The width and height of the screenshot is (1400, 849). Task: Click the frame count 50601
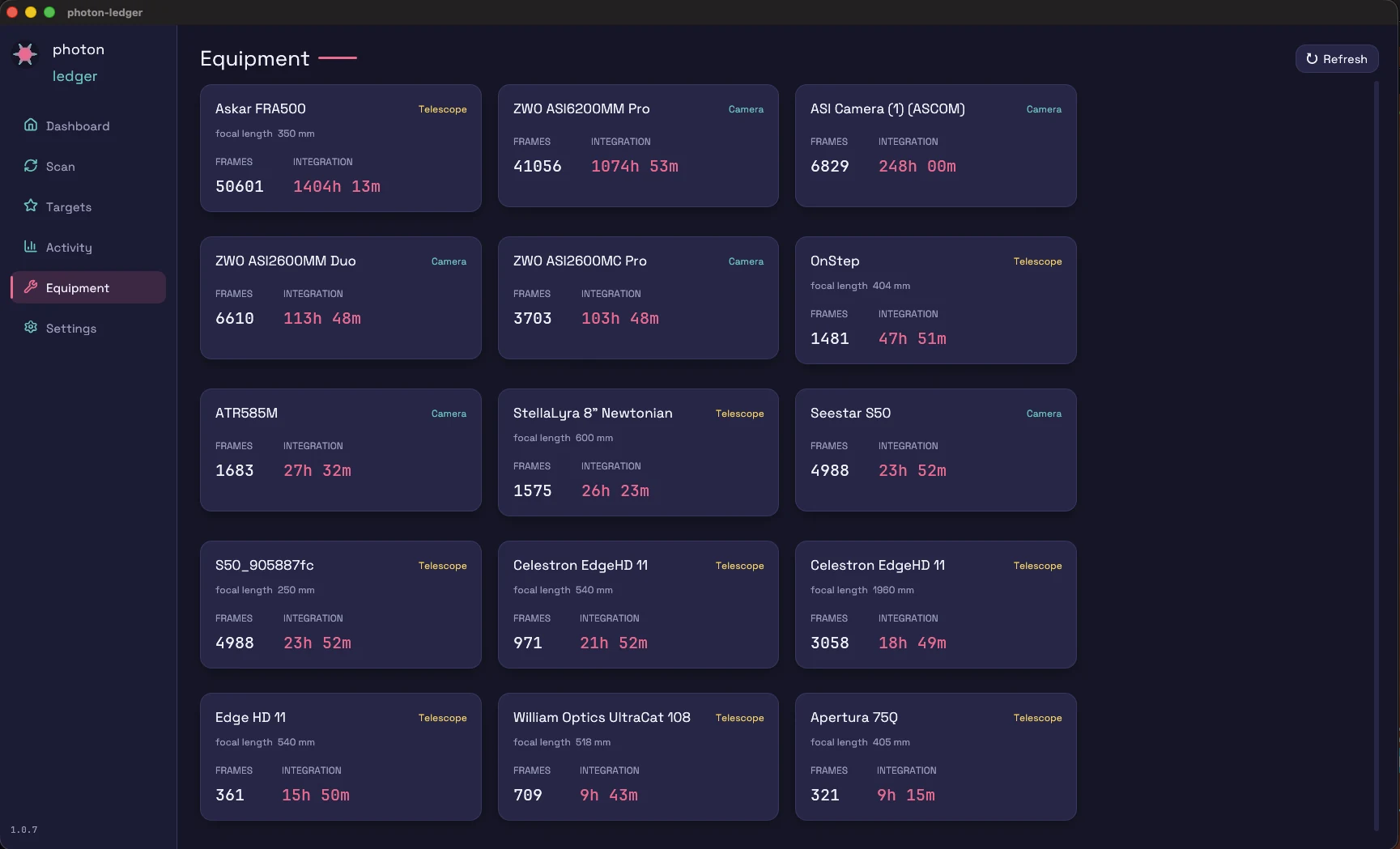point(240,186)
